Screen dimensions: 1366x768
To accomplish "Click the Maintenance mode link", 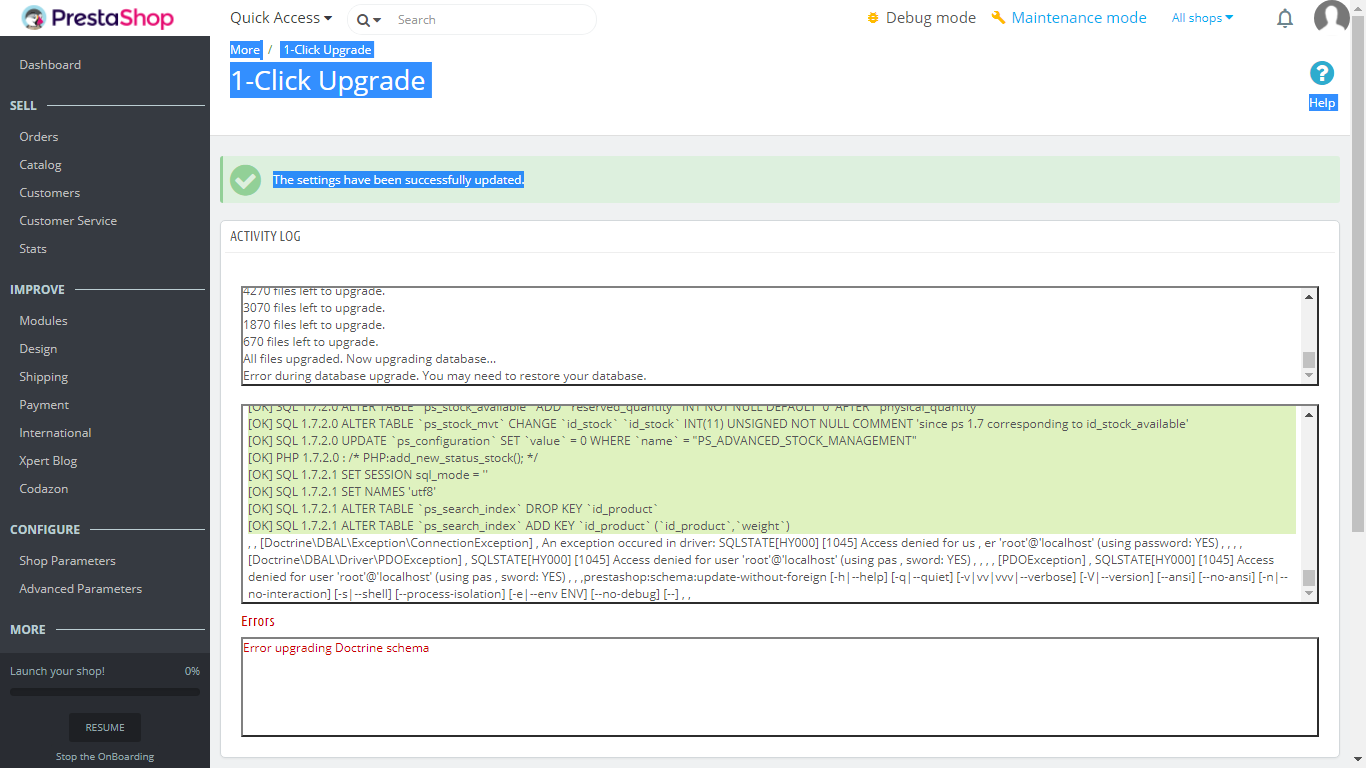I will coord(1079,18).
